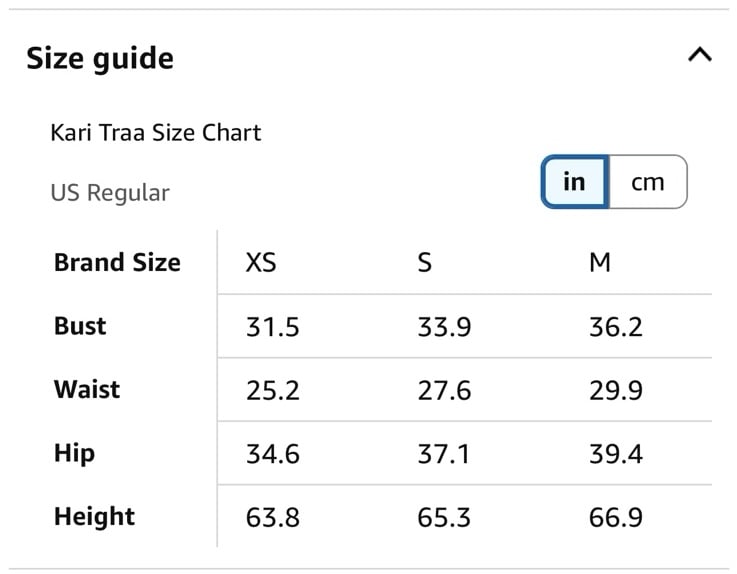Select the XS brand size column
The width and height of the screenshot is (737, 574).
[261, 262]
